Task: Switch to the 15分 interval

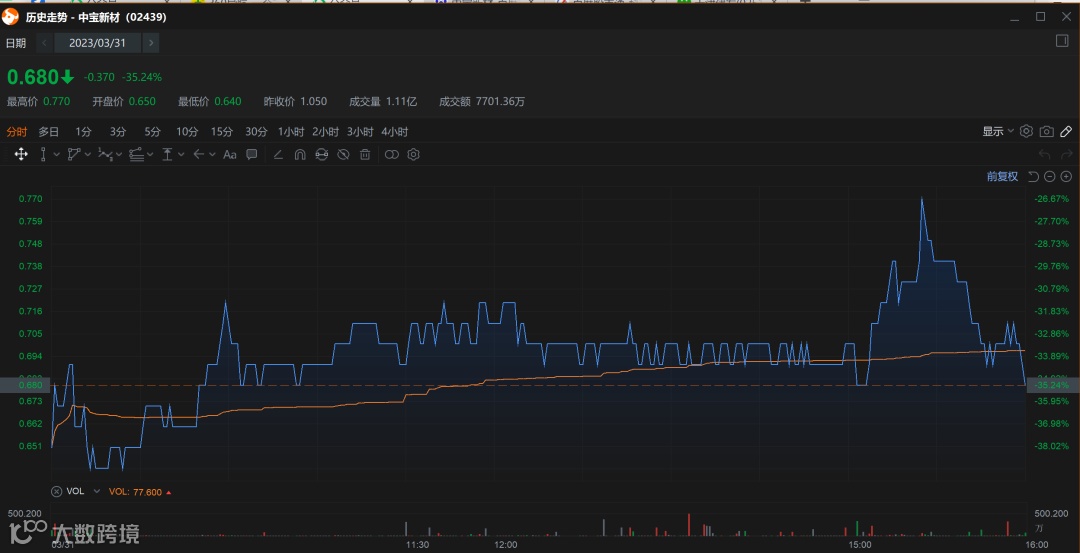Action: tap(222, 132)
